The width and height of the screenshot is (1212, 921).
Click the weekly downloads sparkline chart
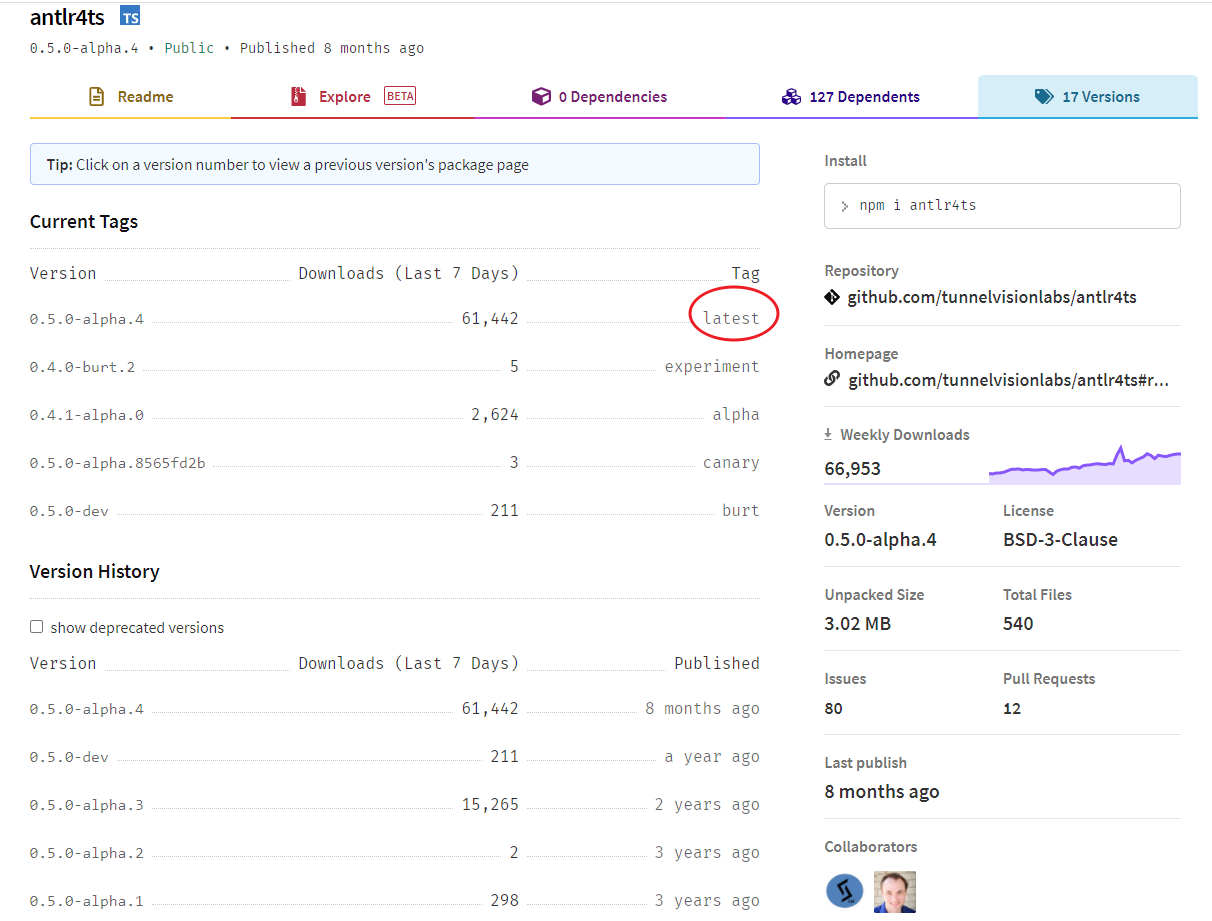1084,465
